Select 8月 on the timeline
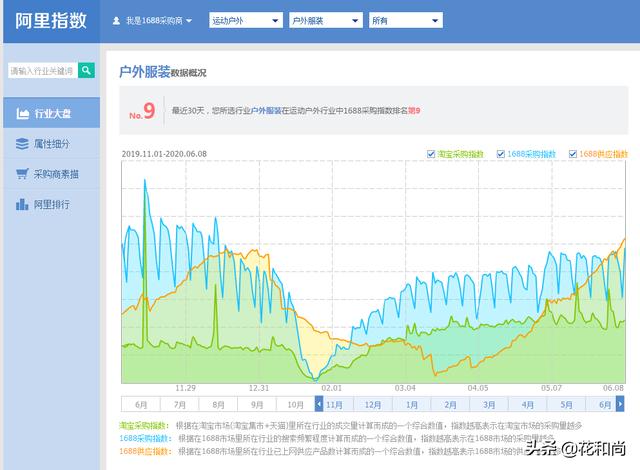 218,404
